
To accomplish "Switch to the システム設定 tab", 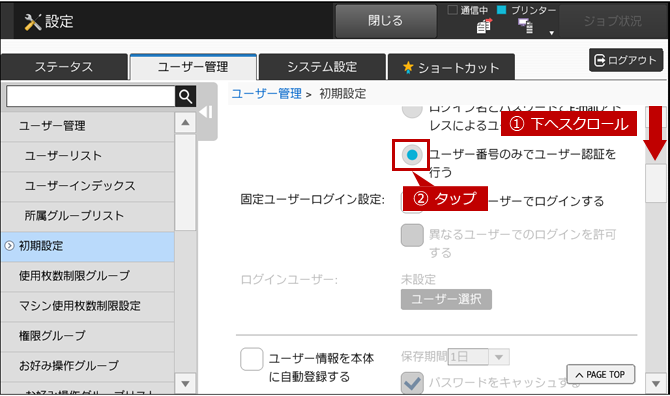I will pos(322,67).
